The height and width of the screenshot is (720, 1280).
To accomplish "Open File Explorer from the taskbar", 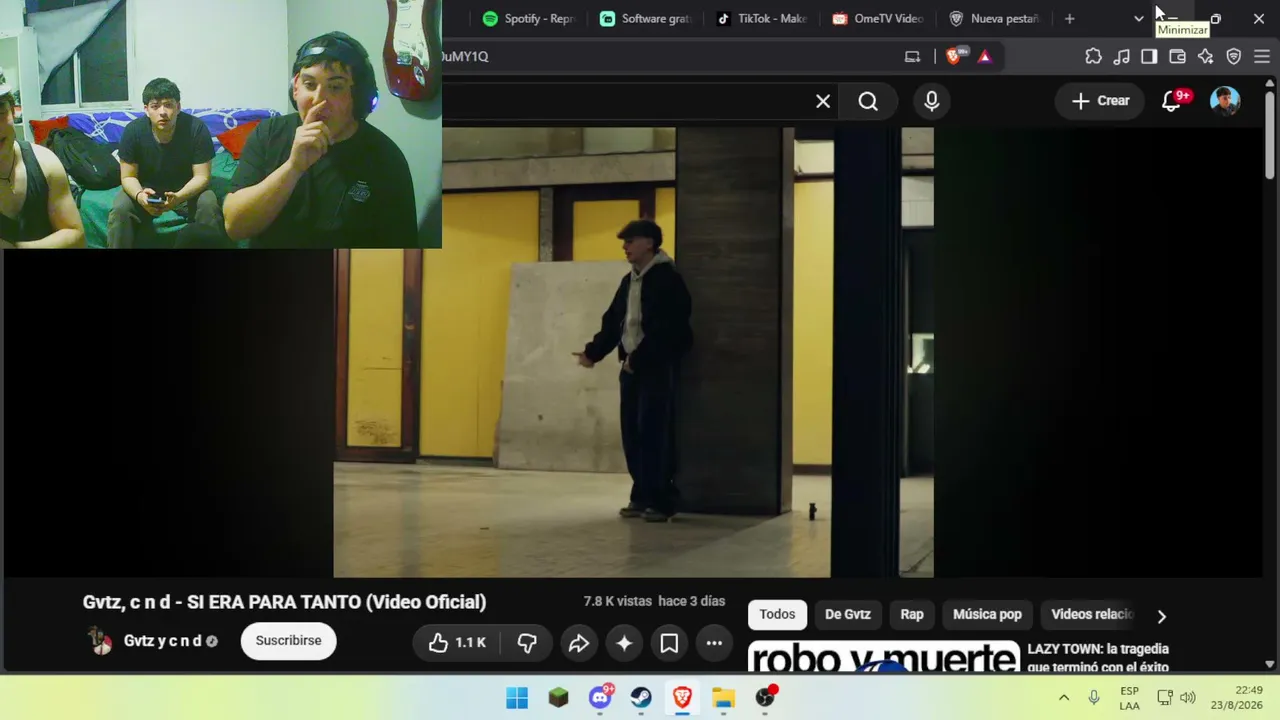I will click(x=723, y=698).
